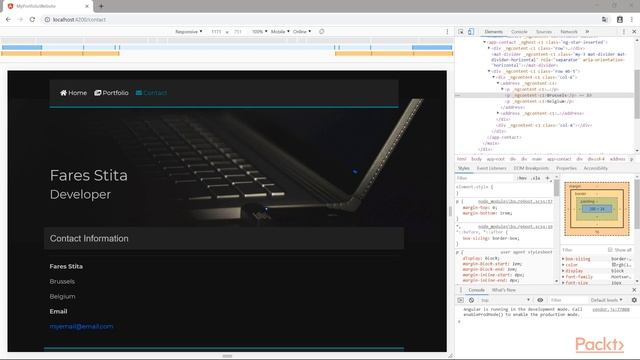Collapse the app-contact element node
This screenshot has width=640, height=360.
(484, 42)
